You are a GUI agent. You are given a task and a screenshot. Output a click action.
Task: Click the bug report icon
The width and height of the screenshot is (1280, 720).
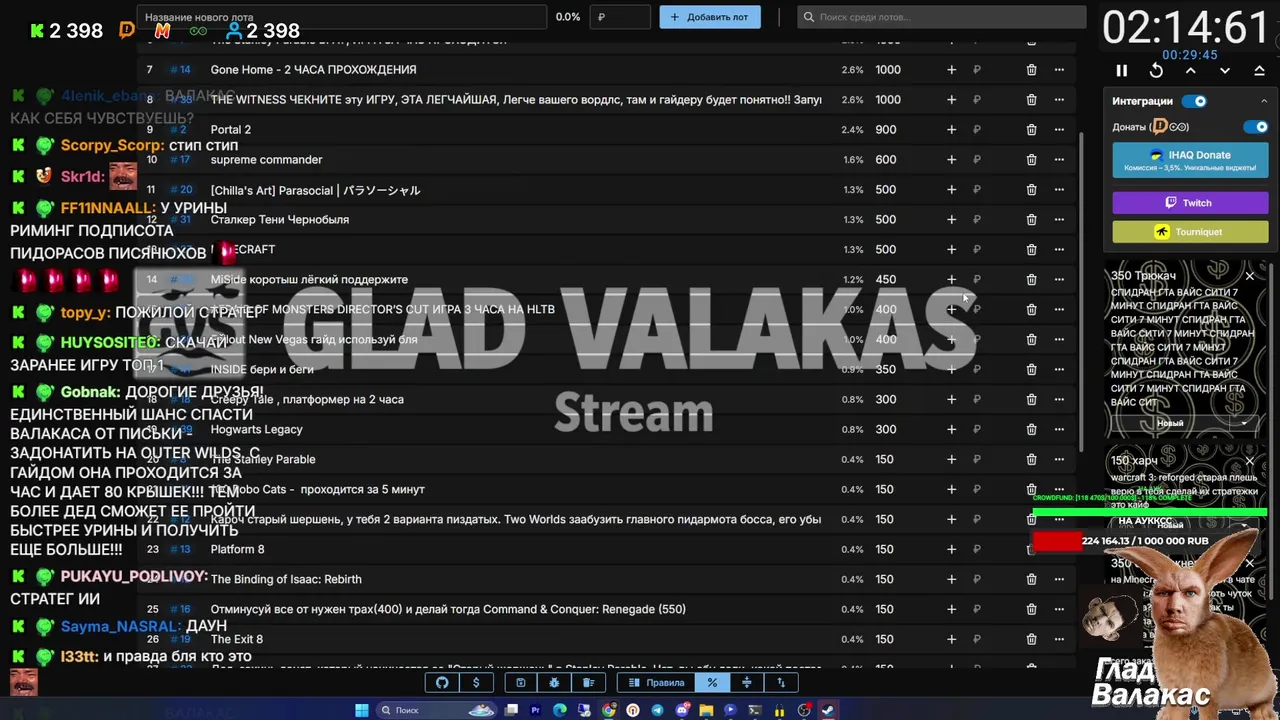(x=554, y=683)
